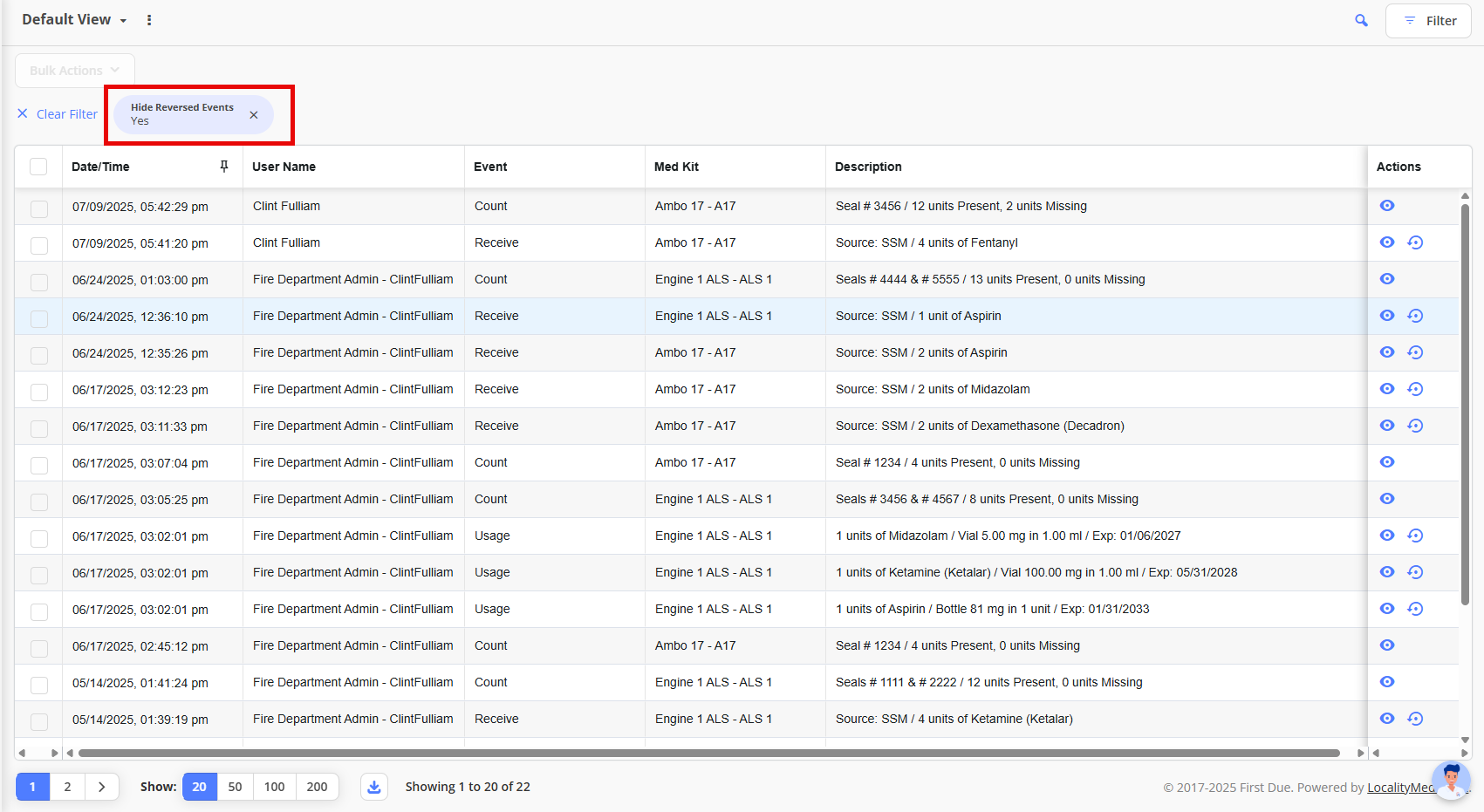View the Midazolam usage event
The width and height of the screenshot is (1484, 812).
pyautogui.click(x=1387, y=536)
